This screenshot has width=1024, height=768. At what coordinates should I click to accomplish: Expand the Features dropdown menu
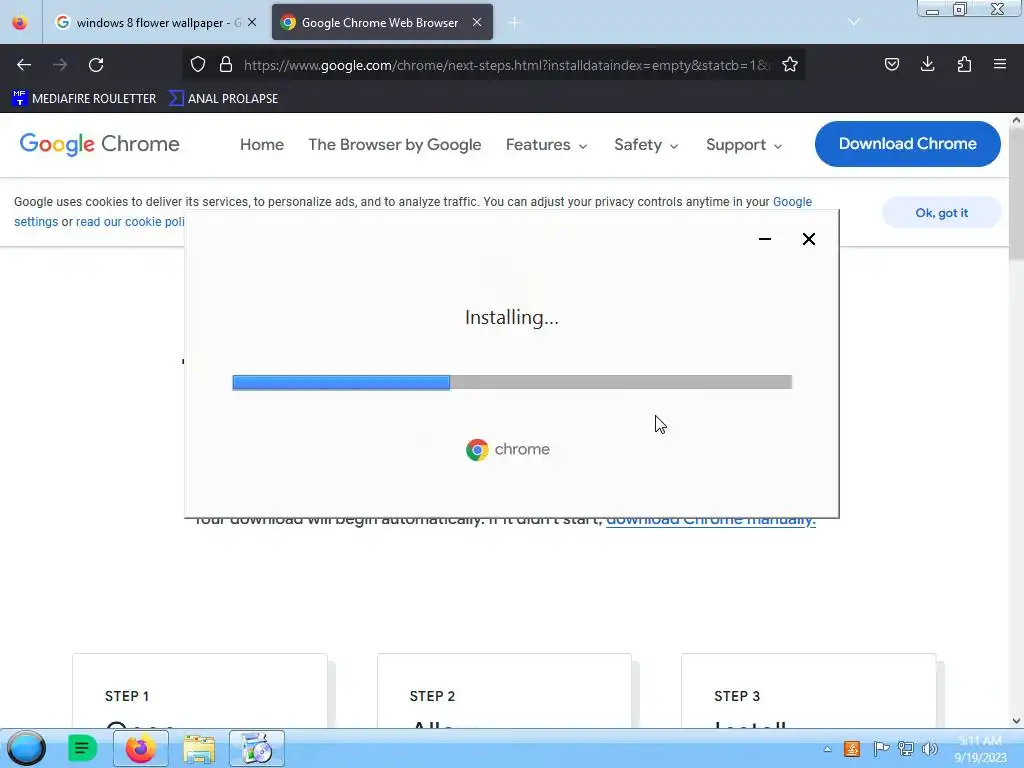click(x=546, y=144)
